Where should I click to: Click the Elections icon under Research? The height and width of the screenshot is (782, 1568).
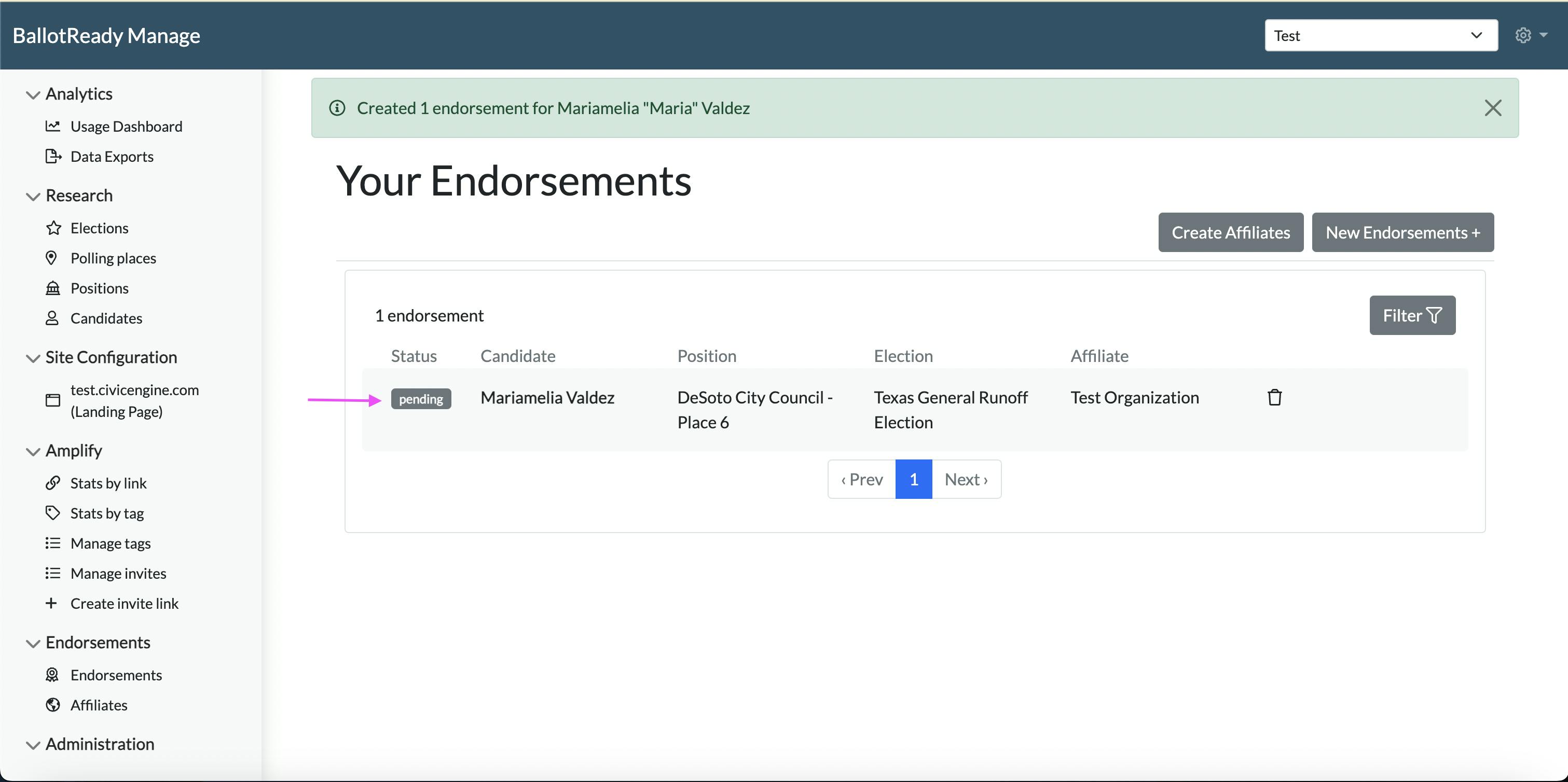pyautogui.click(x=54, y=227)
